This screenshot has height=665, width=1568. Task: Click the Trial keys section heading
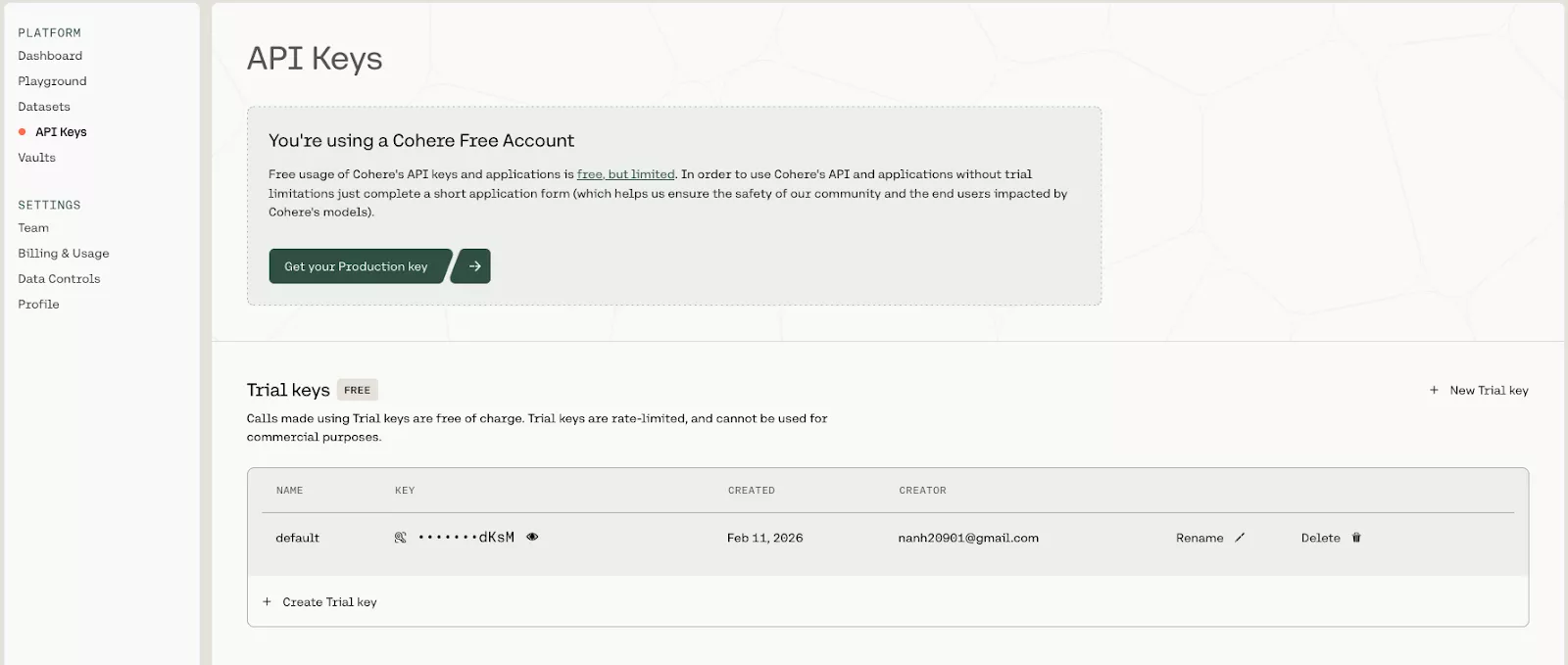(x=288, y=390)
